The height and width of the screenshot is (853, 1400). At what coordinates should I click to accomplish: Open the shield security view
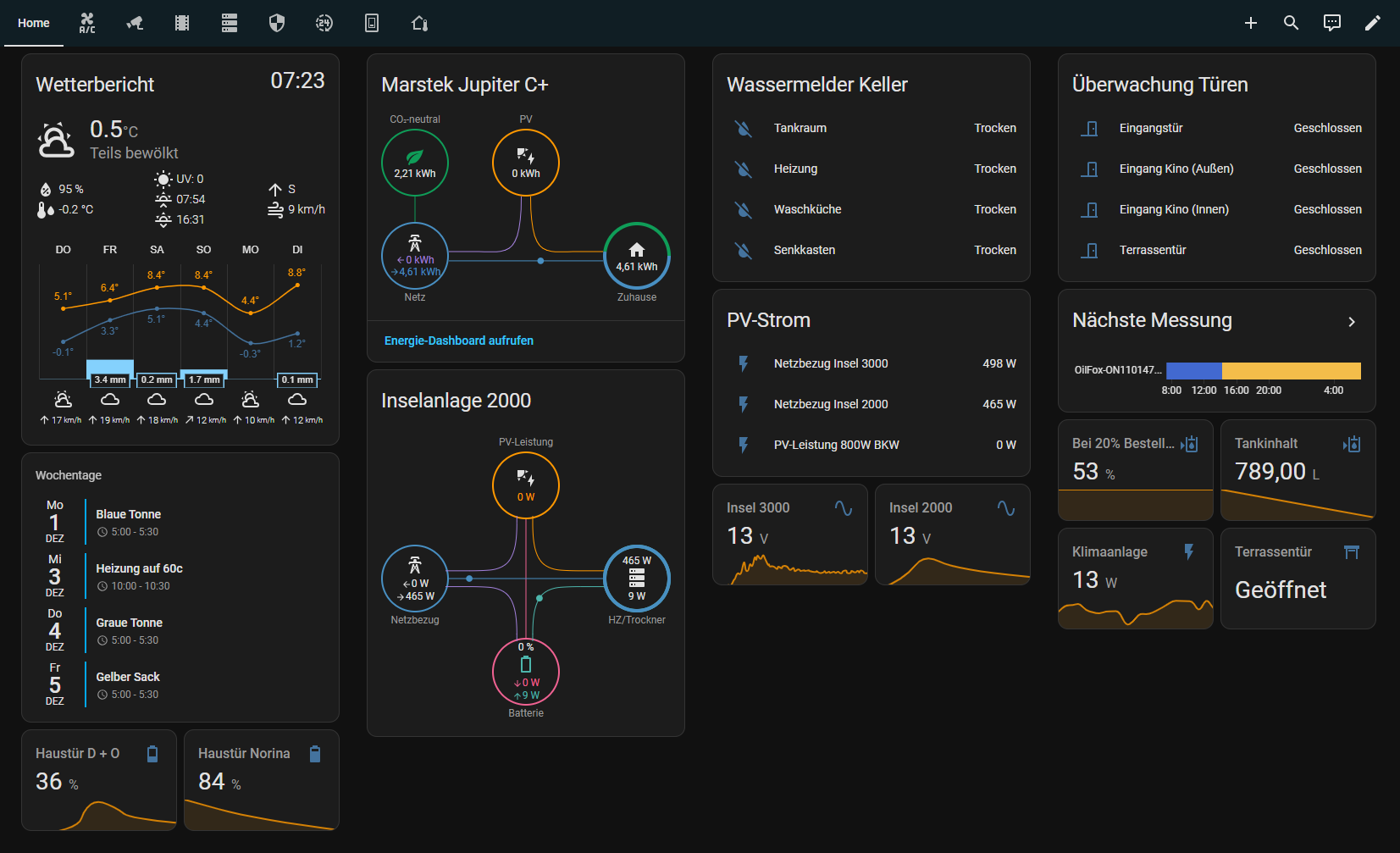pyautogui.click(x=277, y=23)
